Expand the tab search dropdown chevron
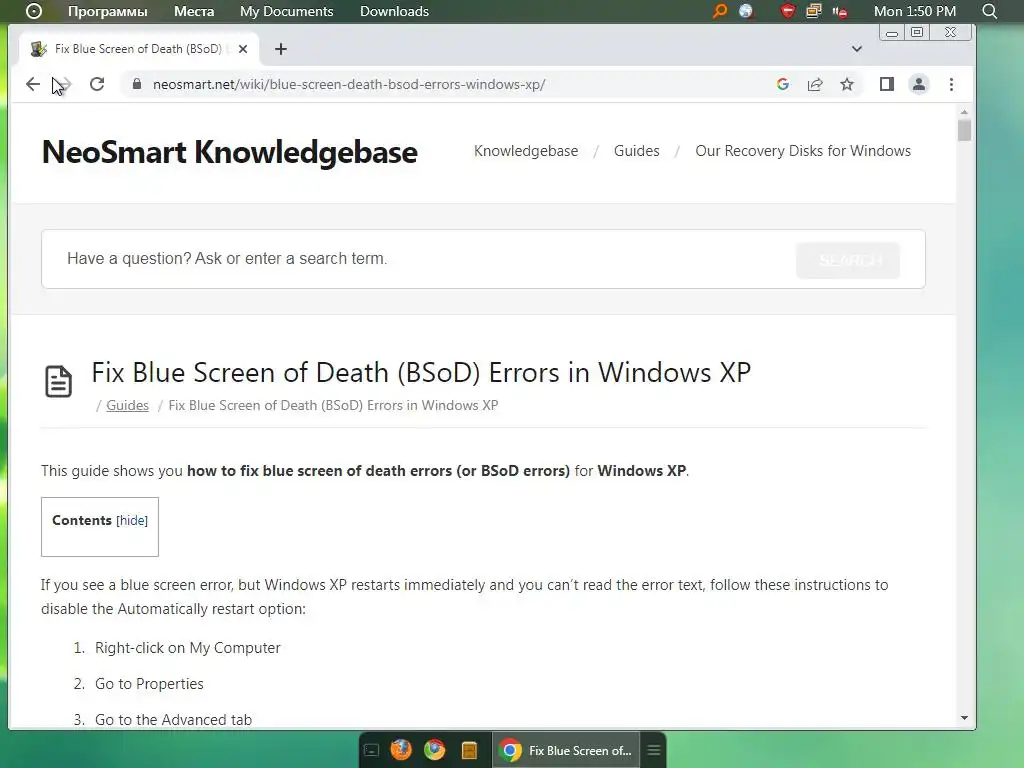This screenshot has width=1024, height=768. (x=857, y=49)
